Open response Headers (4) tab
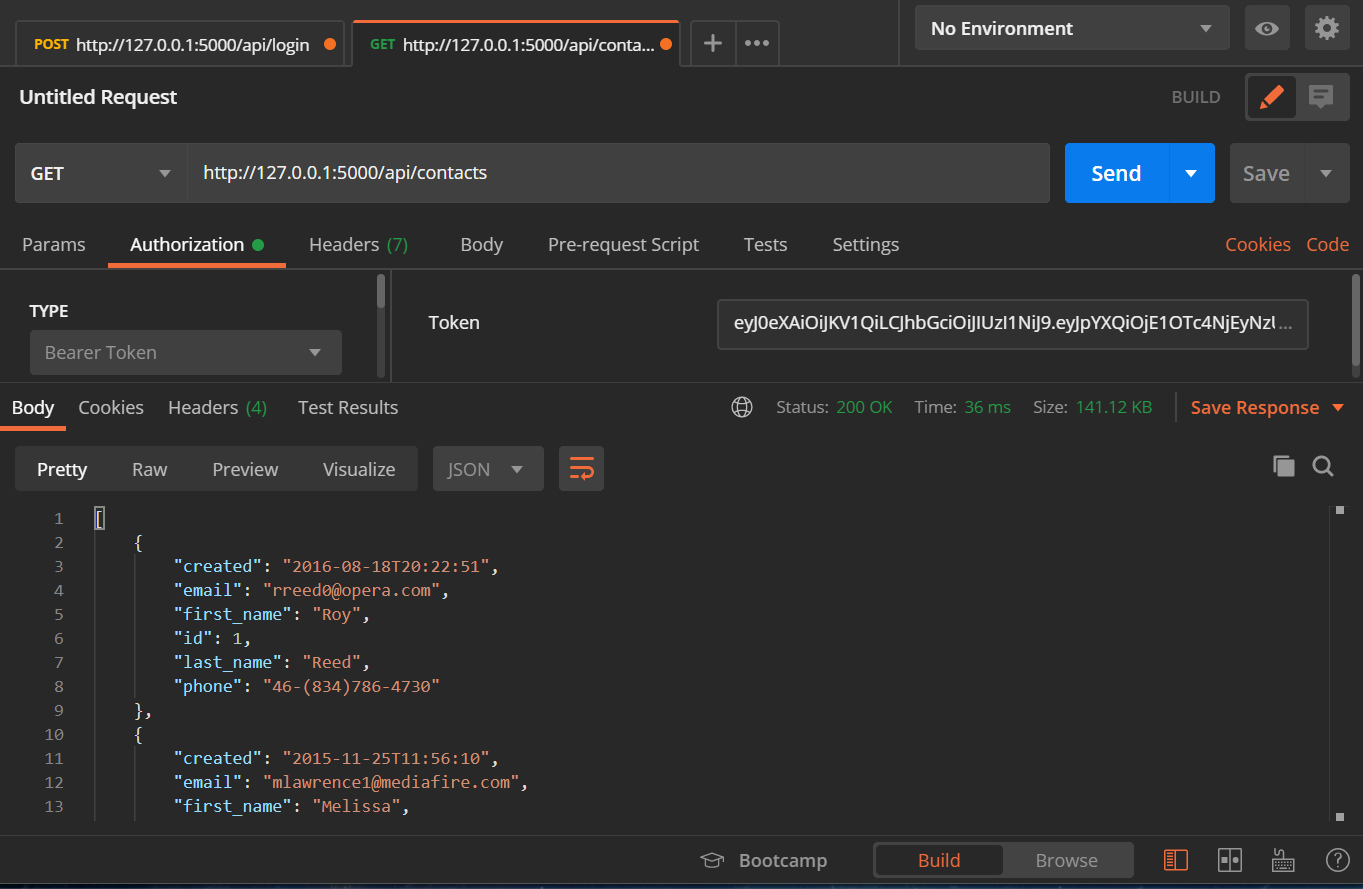Screen dimensions: 1363x889 217,407
